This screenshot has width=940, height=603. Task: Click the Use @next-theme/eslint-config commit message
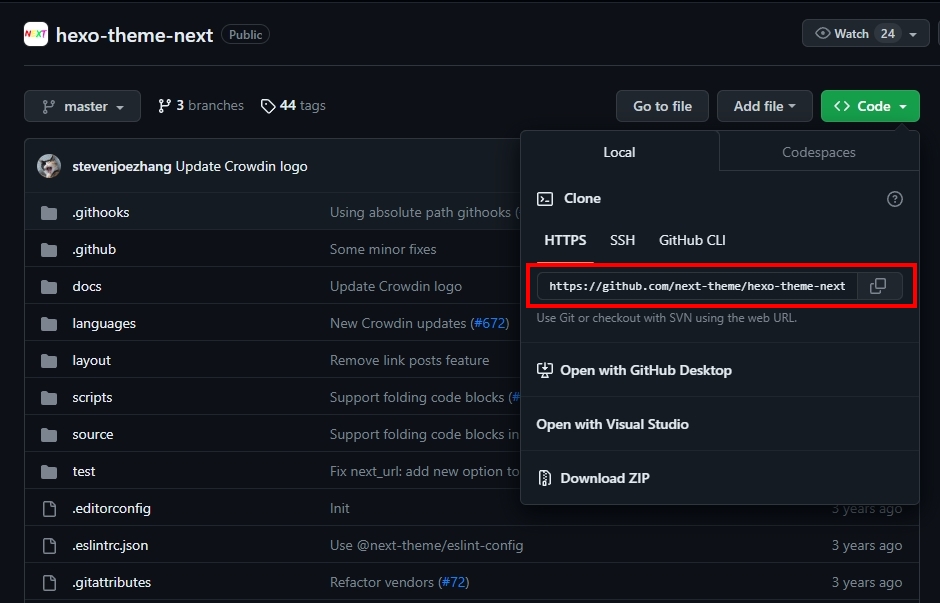426,545
